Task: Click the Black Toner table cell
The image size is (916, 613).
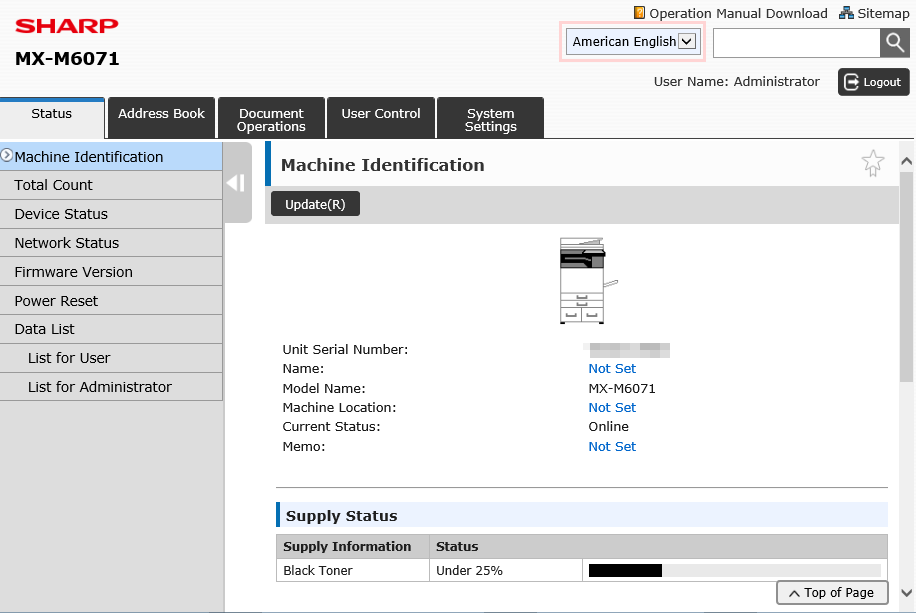Action: 353,570
